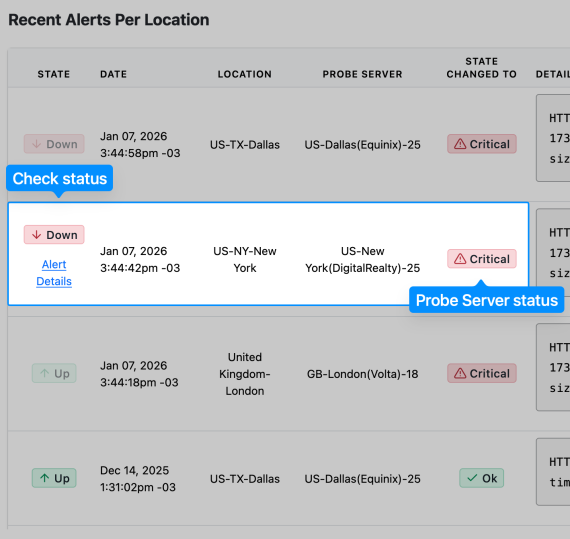Click the STATE CHANGED TO column header
570x539 pixels.
(482, 68)
